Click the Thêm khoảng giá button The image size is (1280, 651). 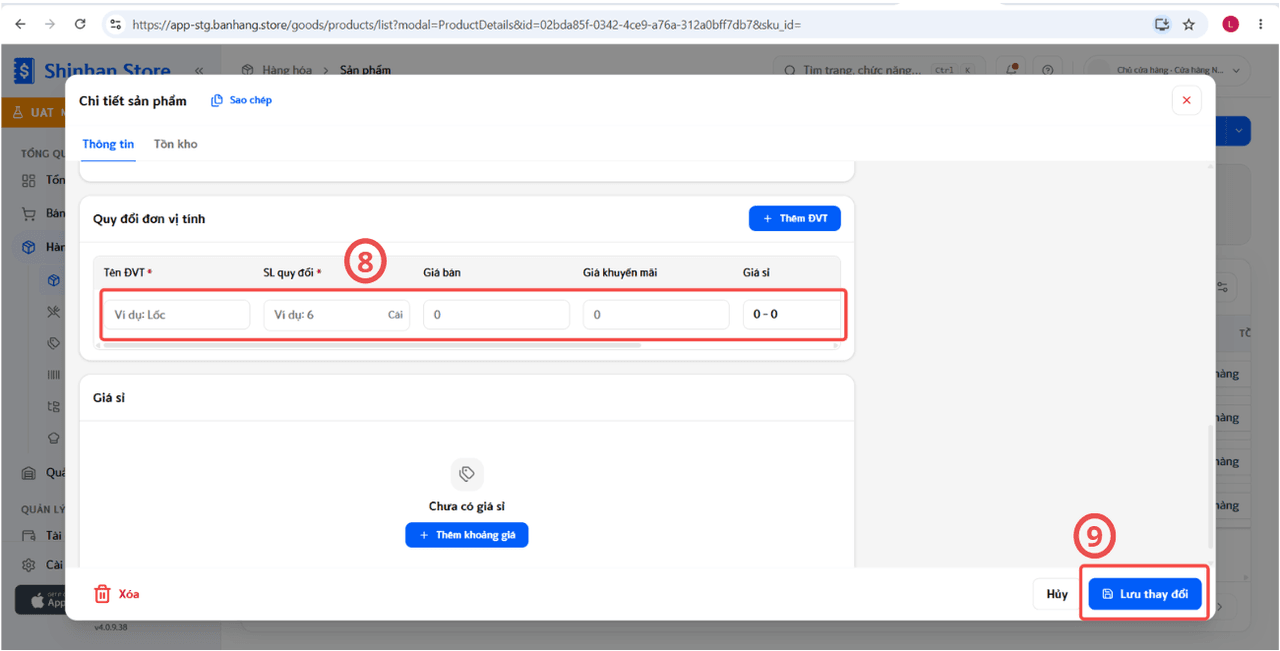click(x=467, y=535)
